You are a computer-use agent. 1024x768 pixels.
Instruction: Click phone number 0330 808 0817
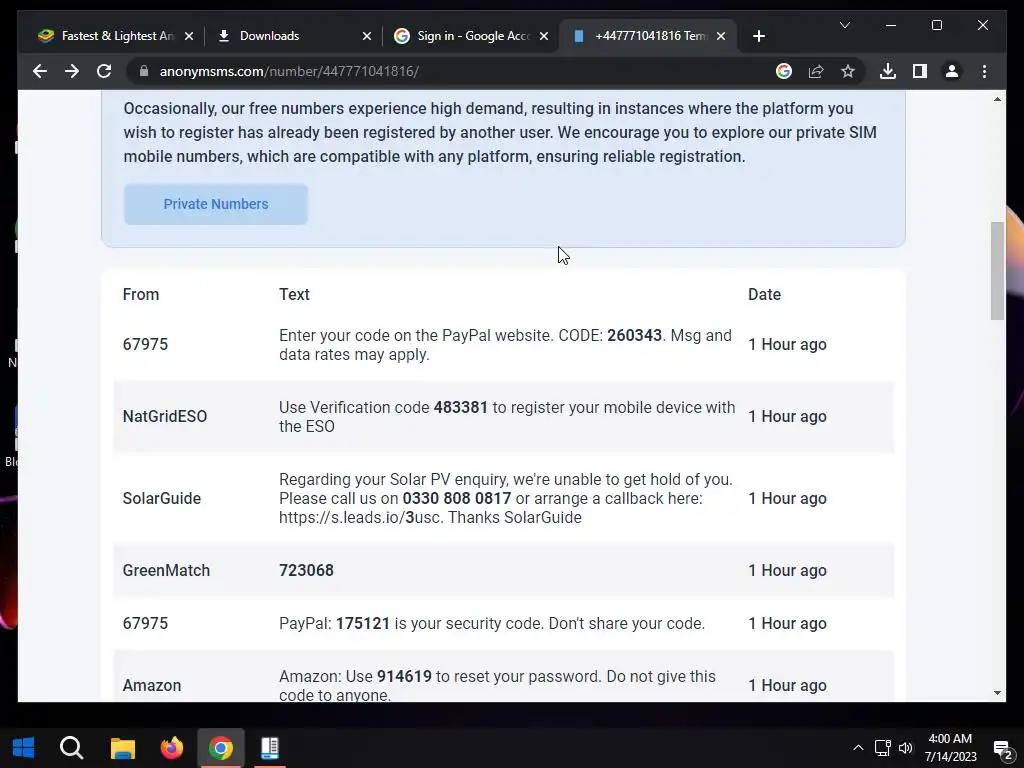pyautogui.click(x=456, y=498)
